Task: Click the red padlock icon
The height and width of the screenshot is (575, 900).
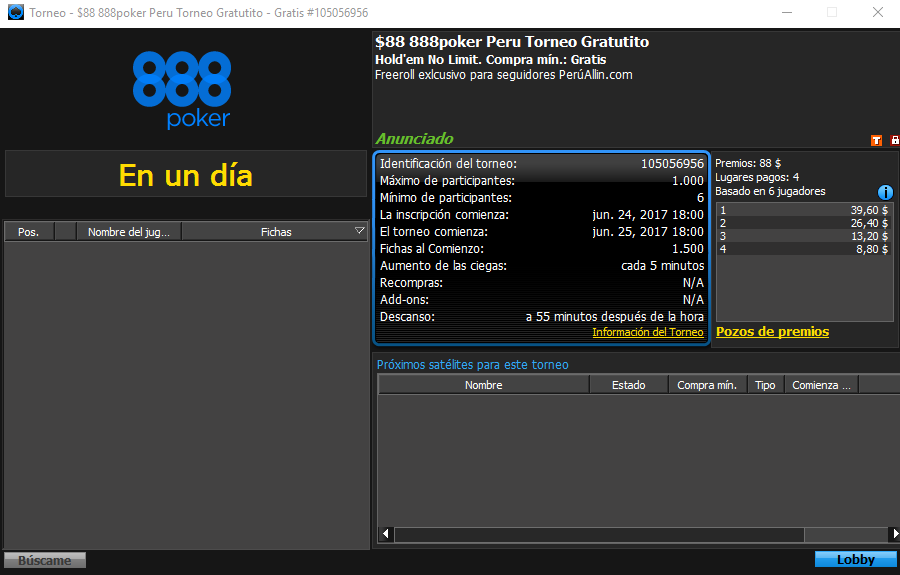Action: [895, 140]
